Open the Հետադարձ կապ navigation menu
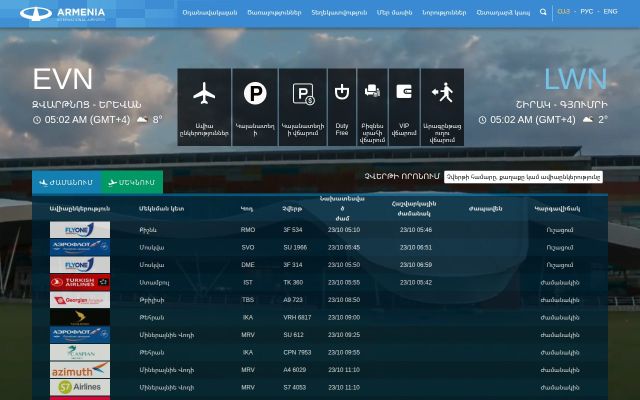This screenshot has width=640, height=400. point(503,13)
